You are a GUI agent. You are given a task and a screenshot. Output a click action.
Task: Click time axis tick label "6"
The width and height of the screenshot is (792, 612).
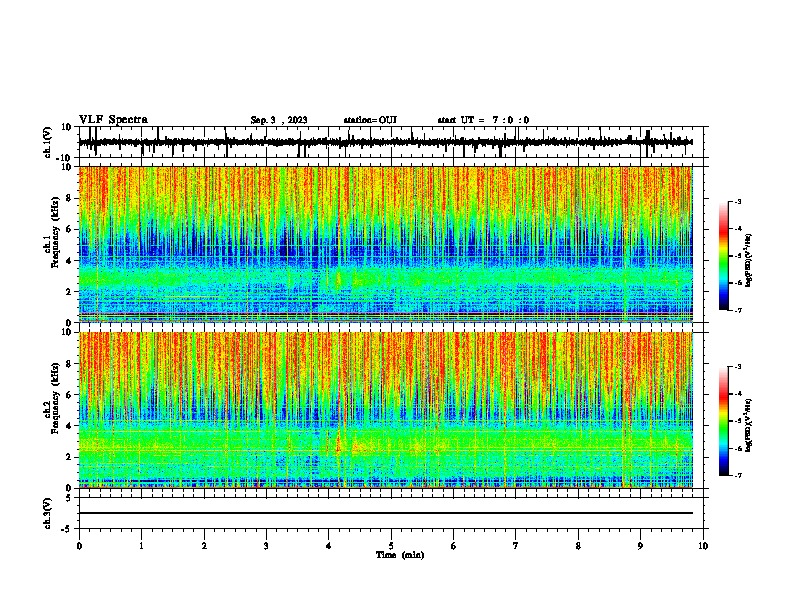[453, 546]
